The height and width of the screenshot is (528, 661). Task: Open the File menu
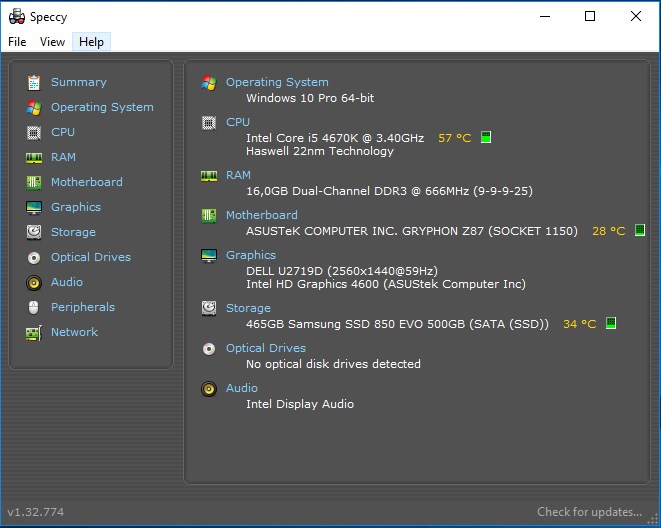point(17,42)
